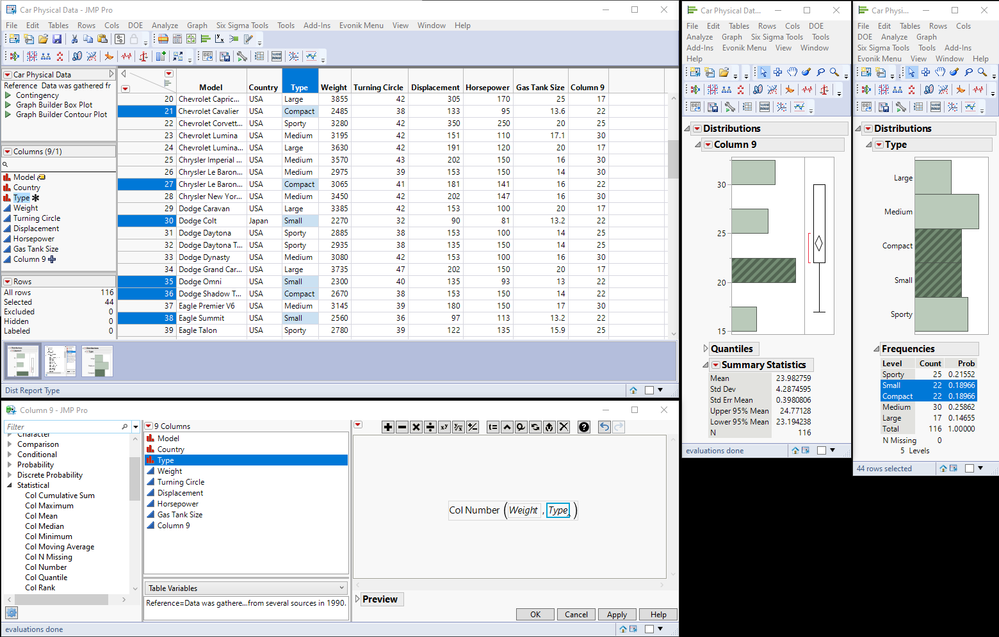Toggle checkbox in Type window status bar
Screen dimensions: 999x637
click(x=969, y=468)
